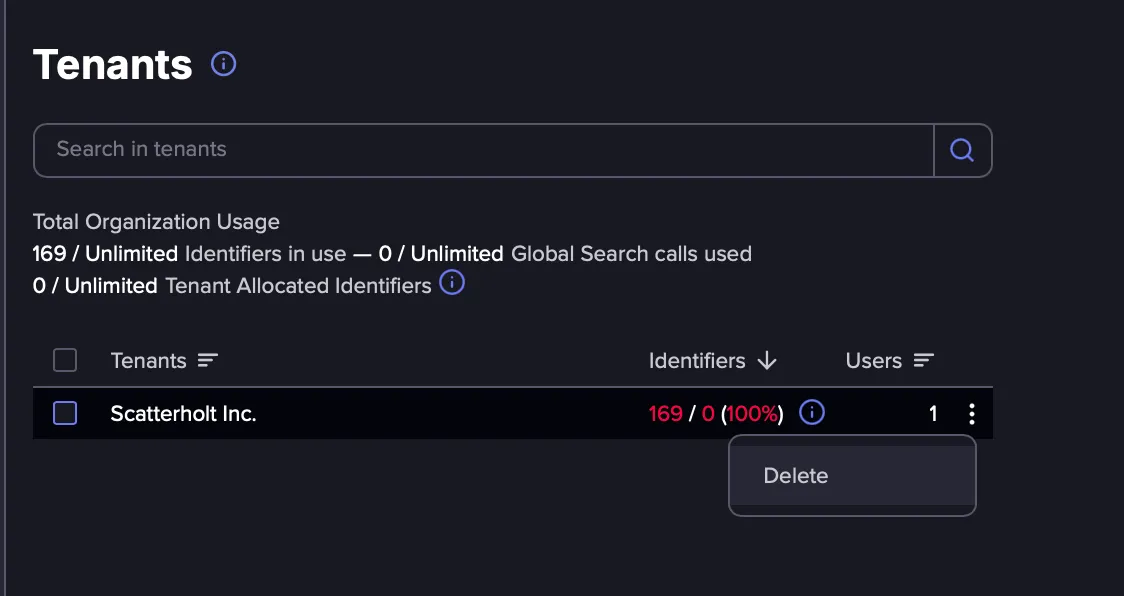Click the down arrow next to Identifiers header
This screenshot has height=596, width=1124.
coord(767,360)
